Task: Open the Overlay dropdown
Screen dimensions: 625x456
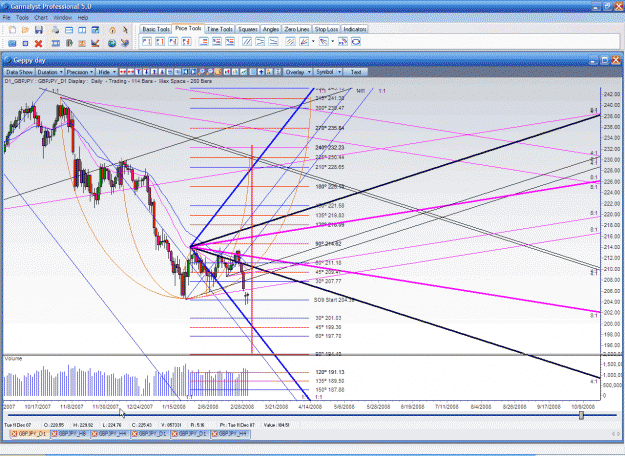Action: pos(298,72)
